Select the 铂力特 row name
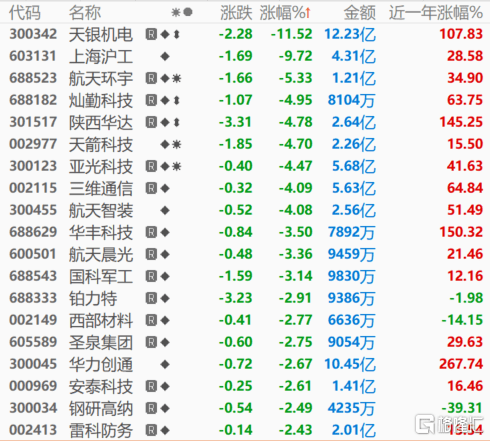The image size is (490, 441). coord(93,298)
